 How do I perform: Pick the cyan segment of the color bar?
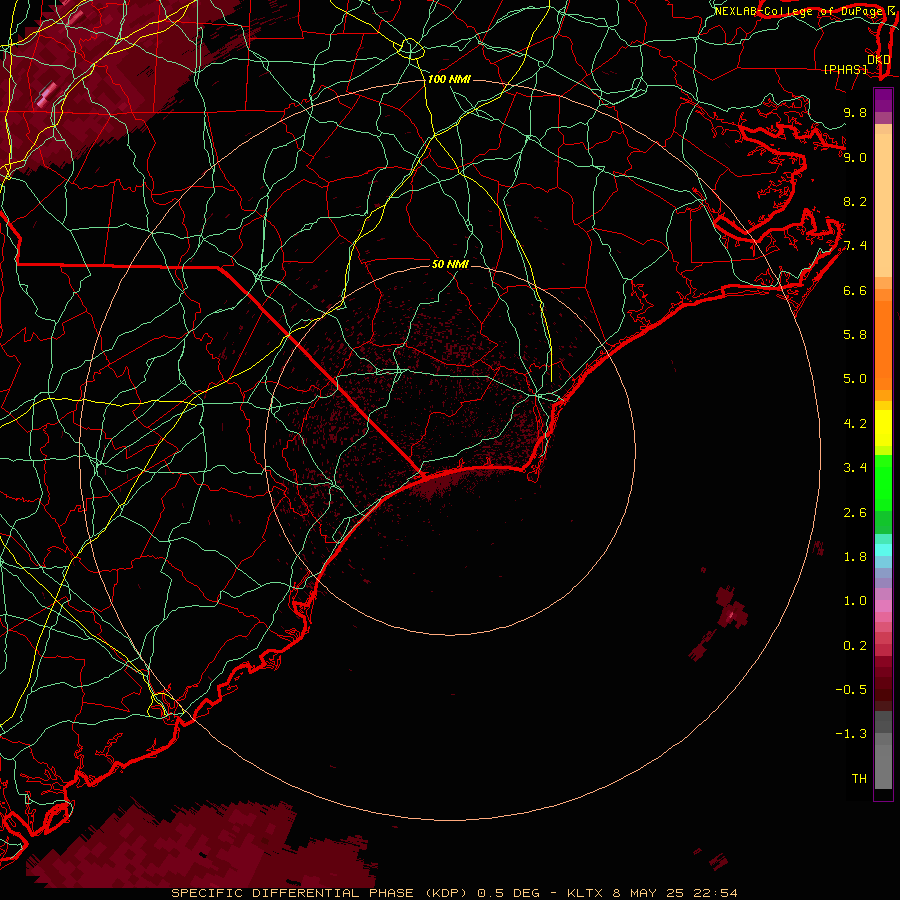click(883, 550)
